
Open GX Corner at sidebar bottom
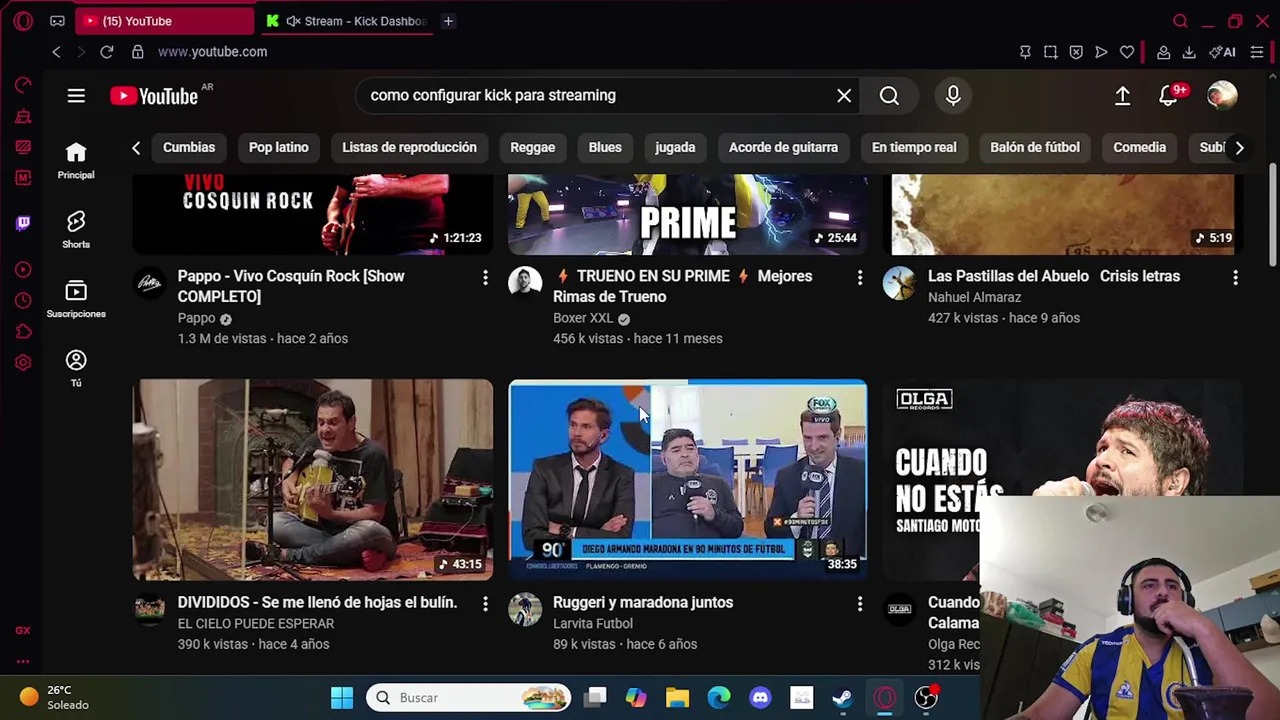click(x=23, y=630)
